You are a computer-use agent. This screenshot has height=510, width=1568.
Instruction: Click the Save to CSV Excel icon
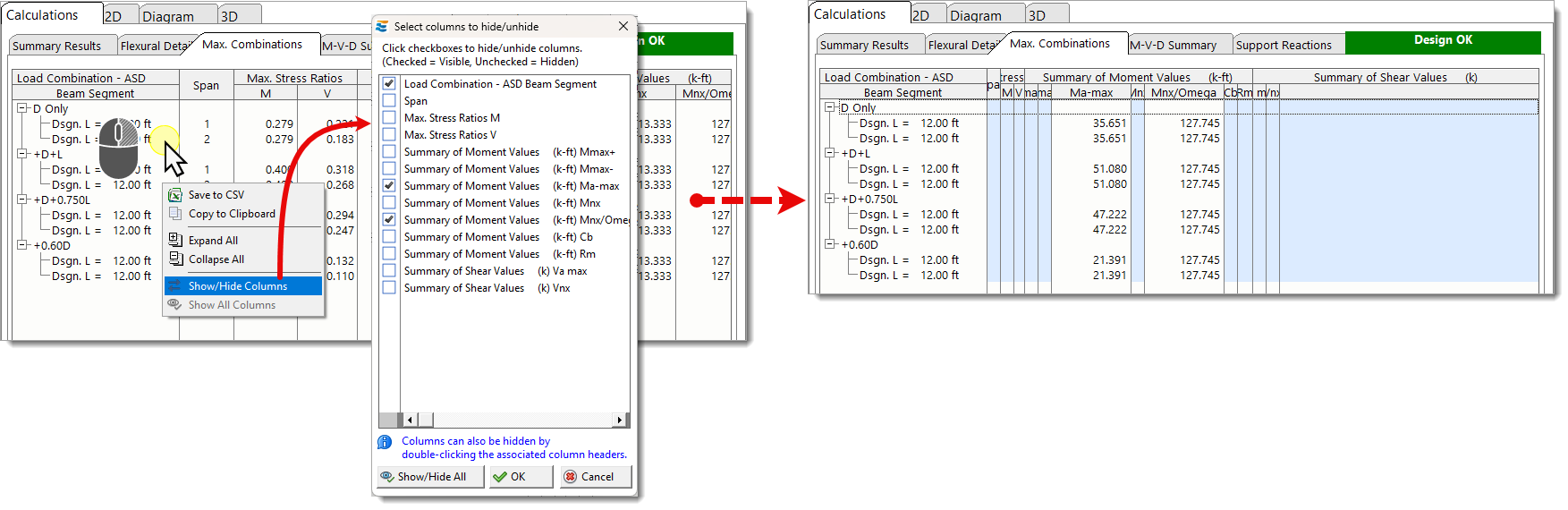point(175,195)
